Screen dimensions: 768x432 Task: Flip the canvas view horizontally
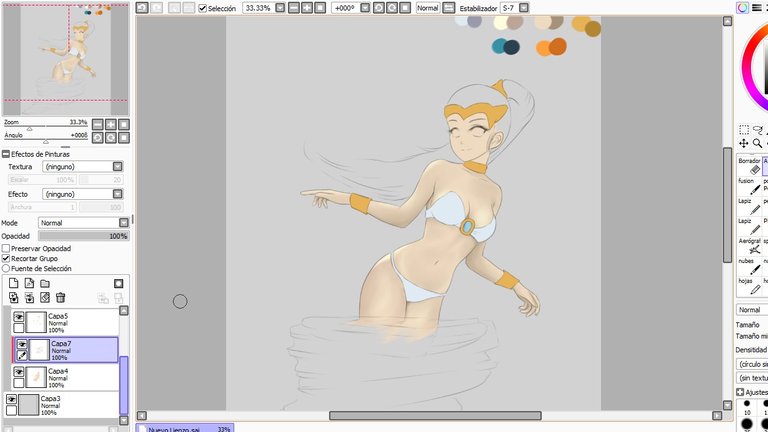point(449,8)
